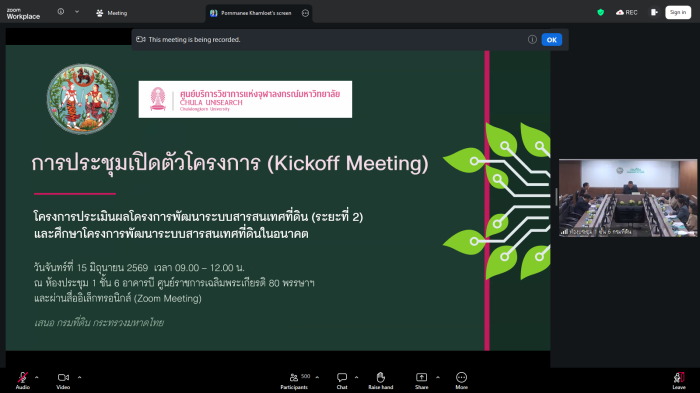Open screen share options ellipsis icon
This screenshot has width=700, height=393.
point(305,13)
